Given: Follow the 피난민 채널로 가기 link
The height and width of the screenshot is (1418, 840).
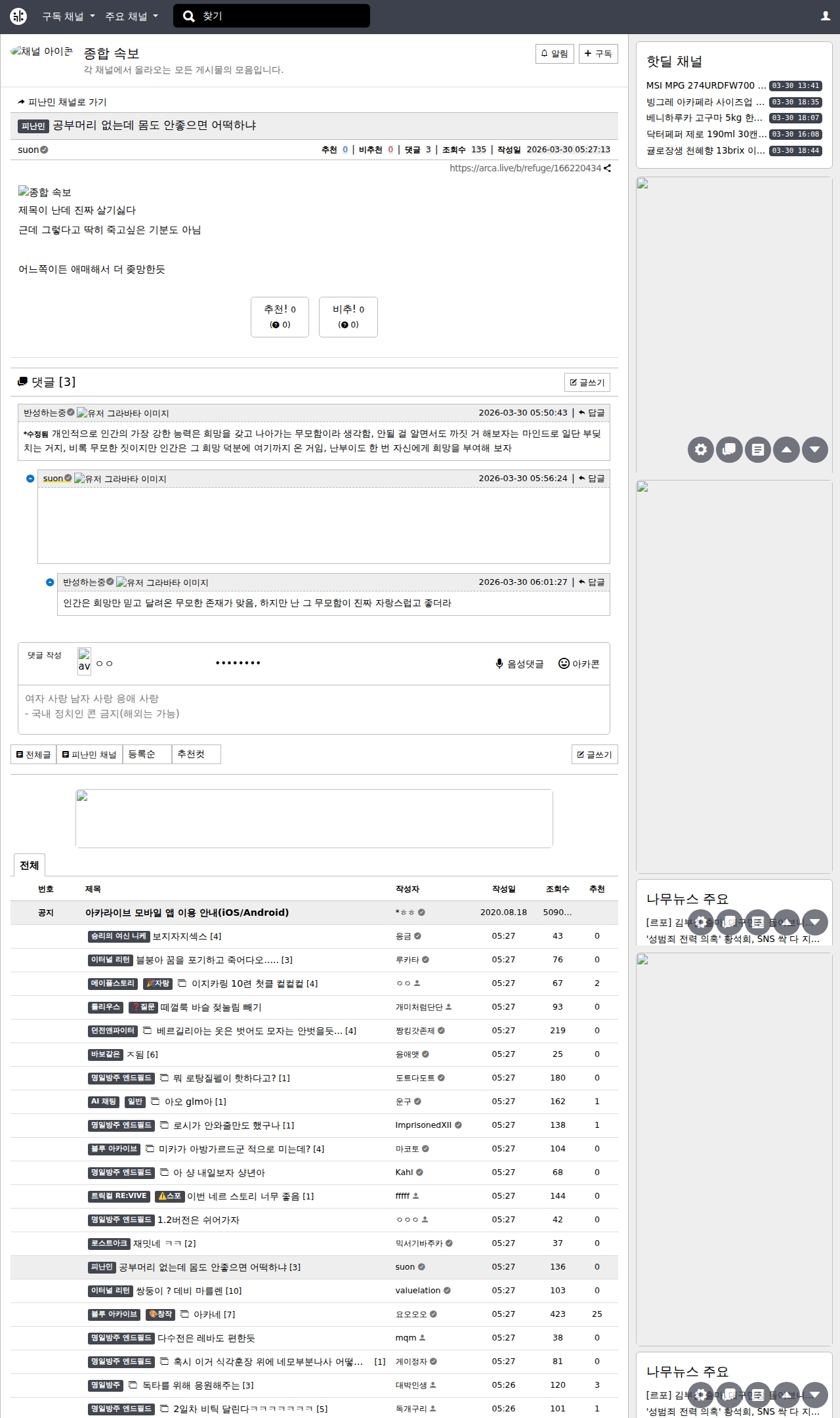Looking at the screenshot, I should point(62,102).
